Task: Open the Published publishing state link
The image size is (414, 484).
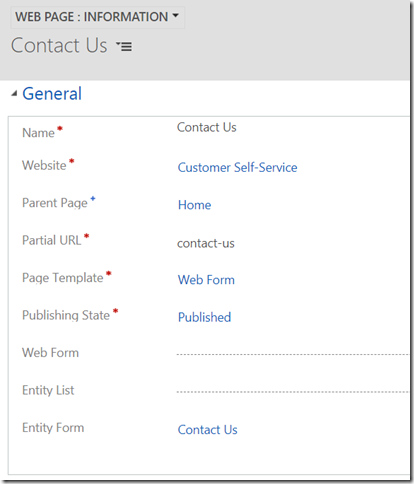Action: 204,317
